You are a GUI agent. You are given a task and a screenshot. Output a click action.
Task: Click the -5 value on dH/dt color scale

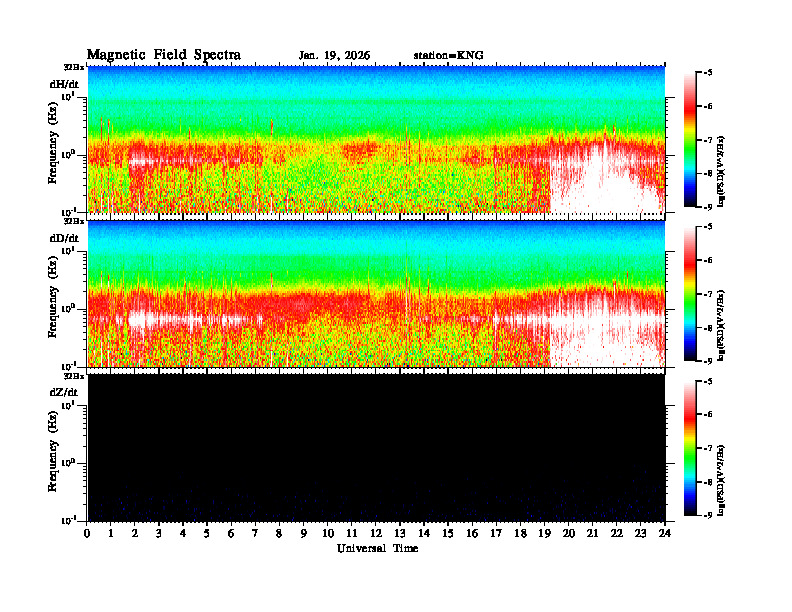[x=708, y=73]
